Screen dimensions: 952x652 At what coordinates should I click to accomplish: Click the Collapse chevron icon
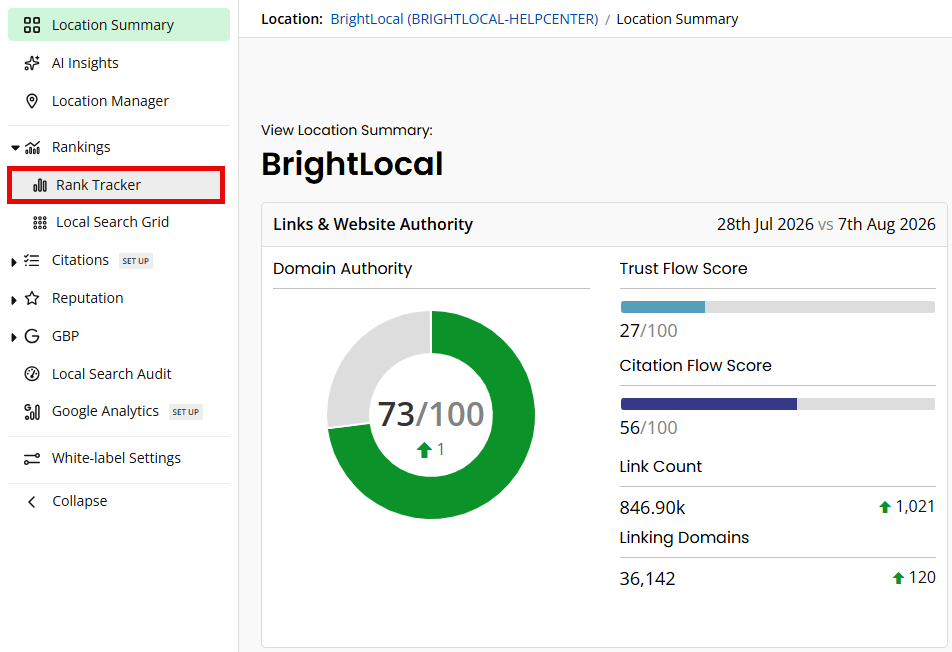click(x=32, y=501)
